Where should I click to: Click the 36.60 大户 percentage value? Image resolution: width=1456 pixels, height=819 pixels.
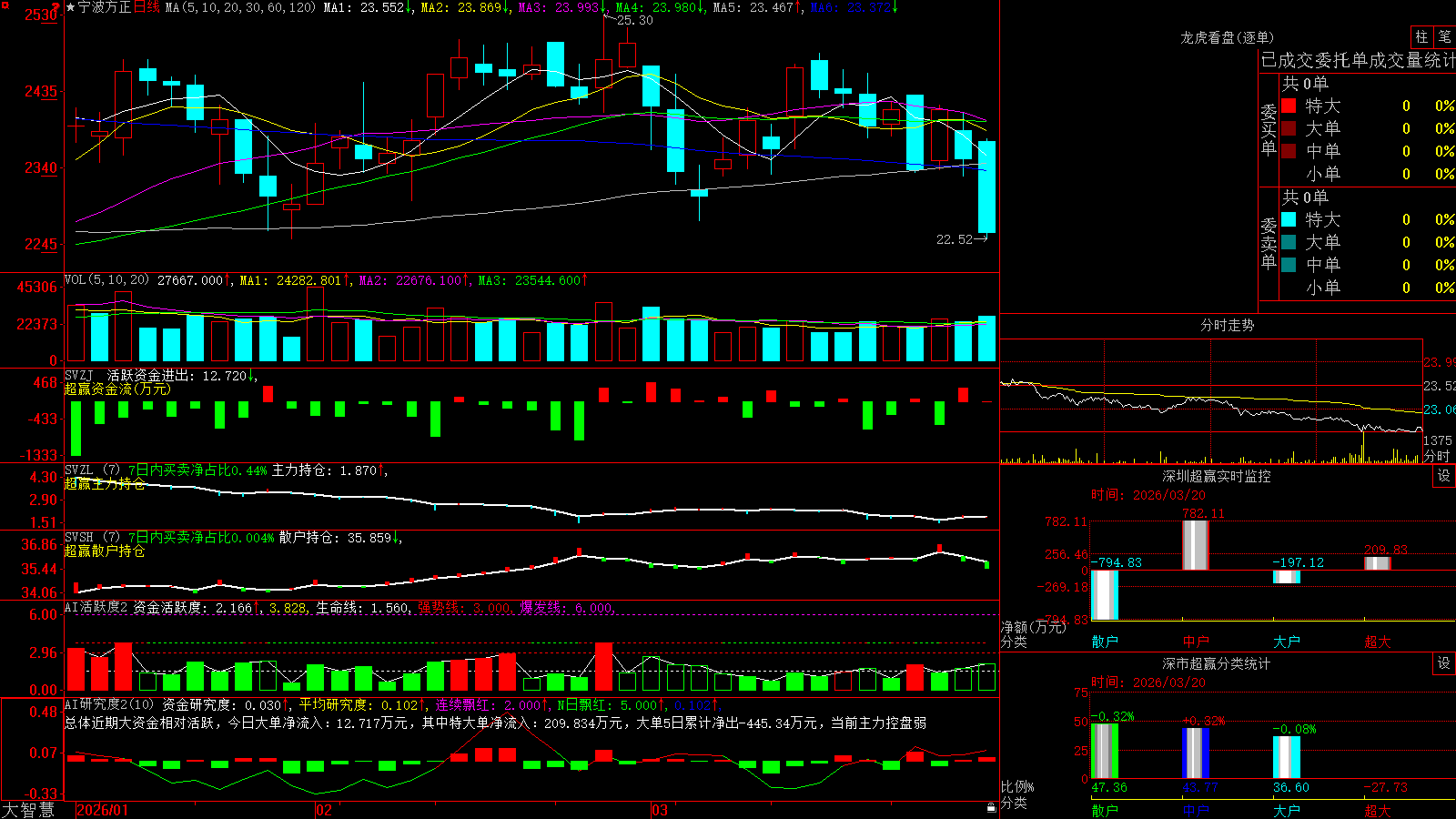coord(1291,787)
